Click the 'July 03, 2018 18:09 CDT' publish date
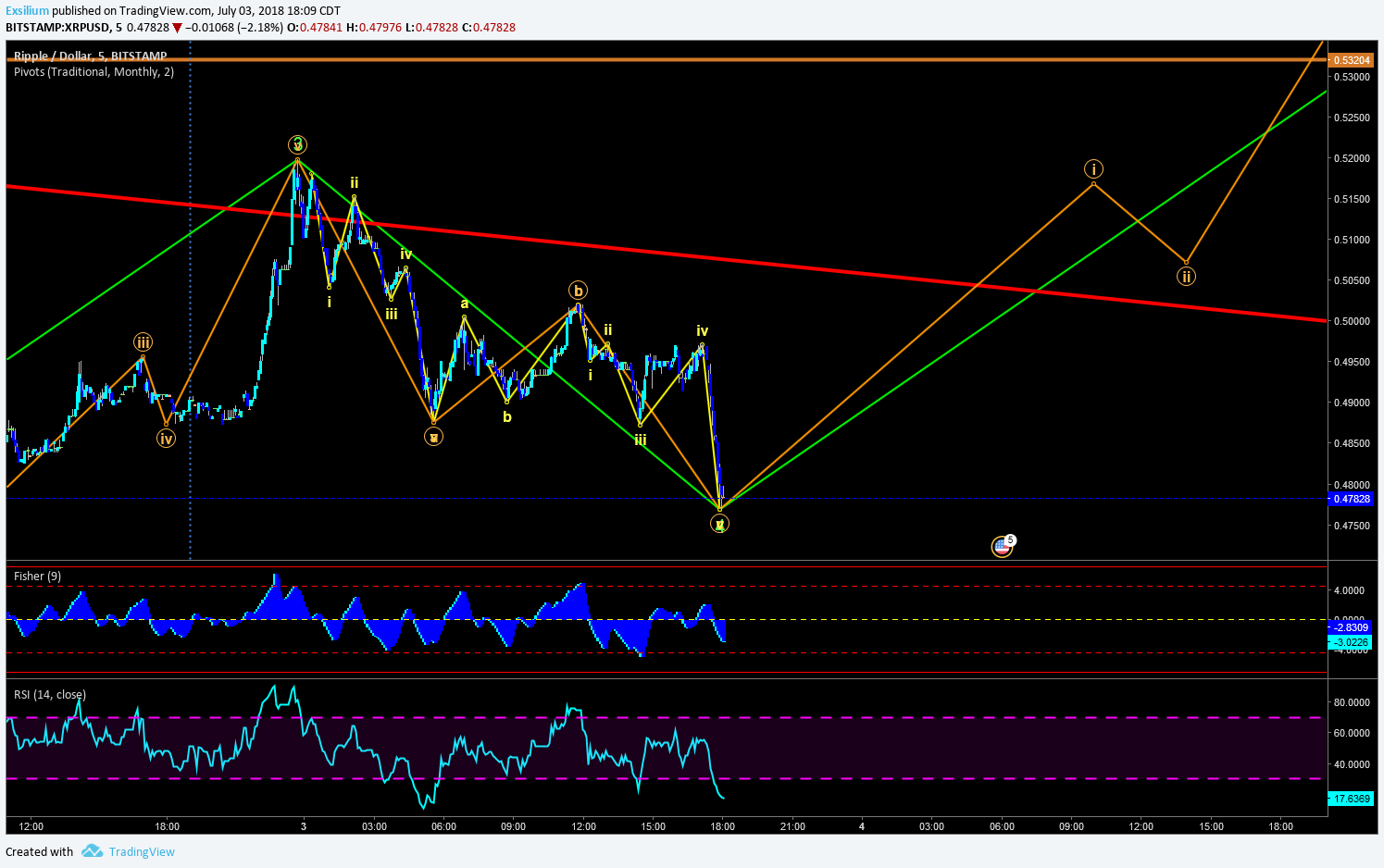 click(279, 11)
